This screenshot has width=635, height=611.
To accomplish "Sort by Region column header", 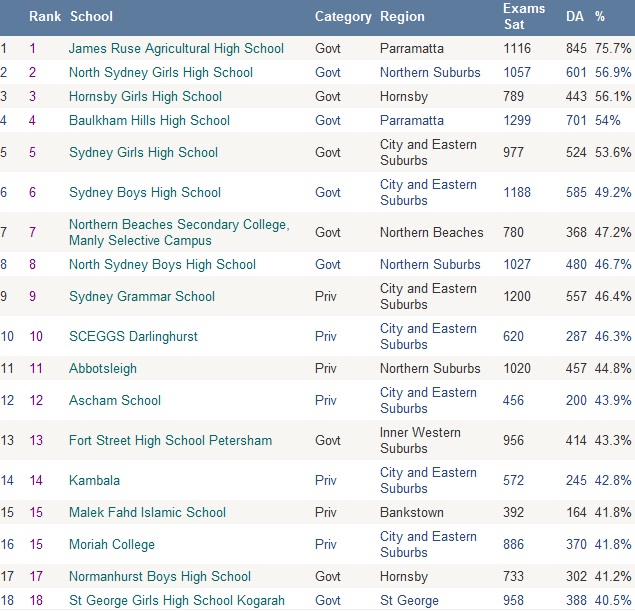I will coord(402,16).
